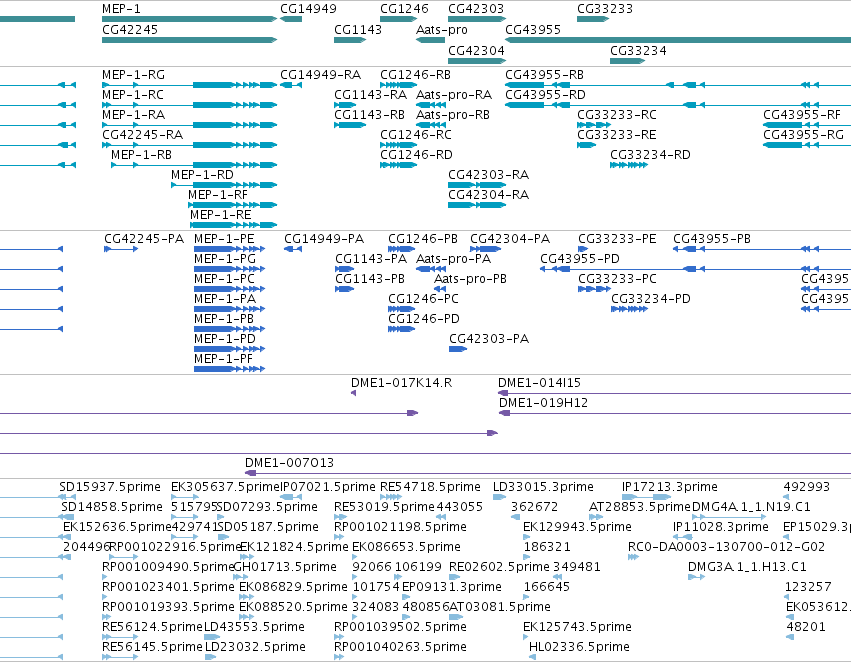Image resolution: width=851 pixels, height=662 pixels.
Task: Select the MEP-1 gene label
Action: [121, 9]
